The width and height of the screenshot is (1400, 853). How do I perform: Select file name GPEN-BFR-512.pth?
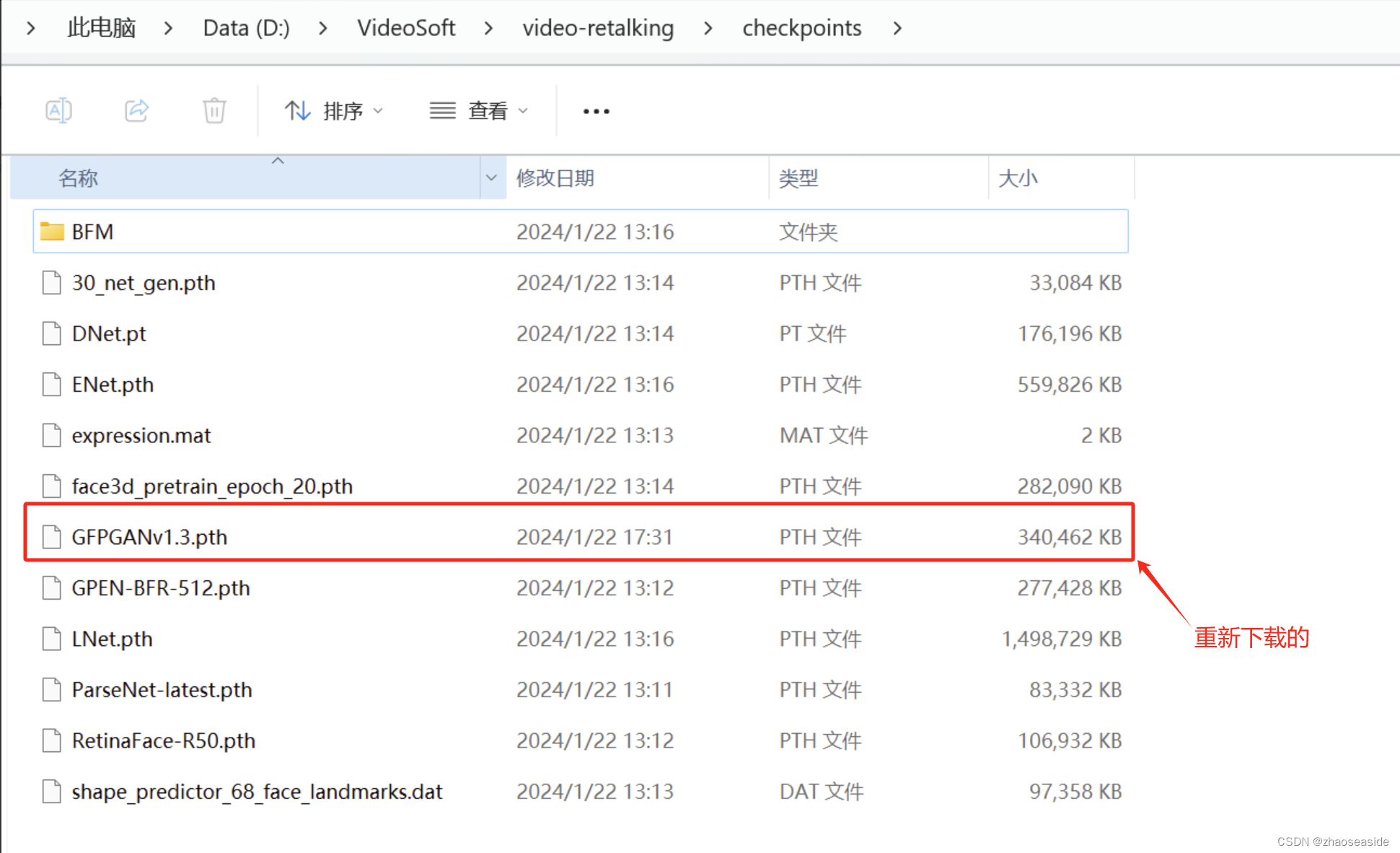[x=161, y=588]
